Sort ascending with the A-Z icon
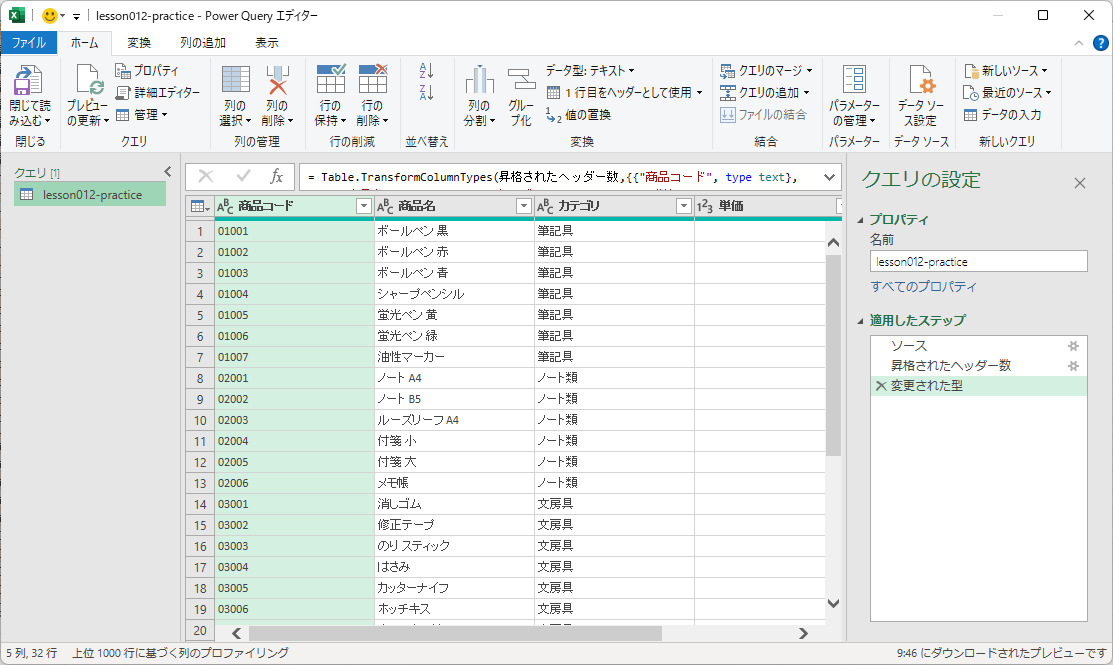This screenshot has width=1113, height=665. (426, 70)
